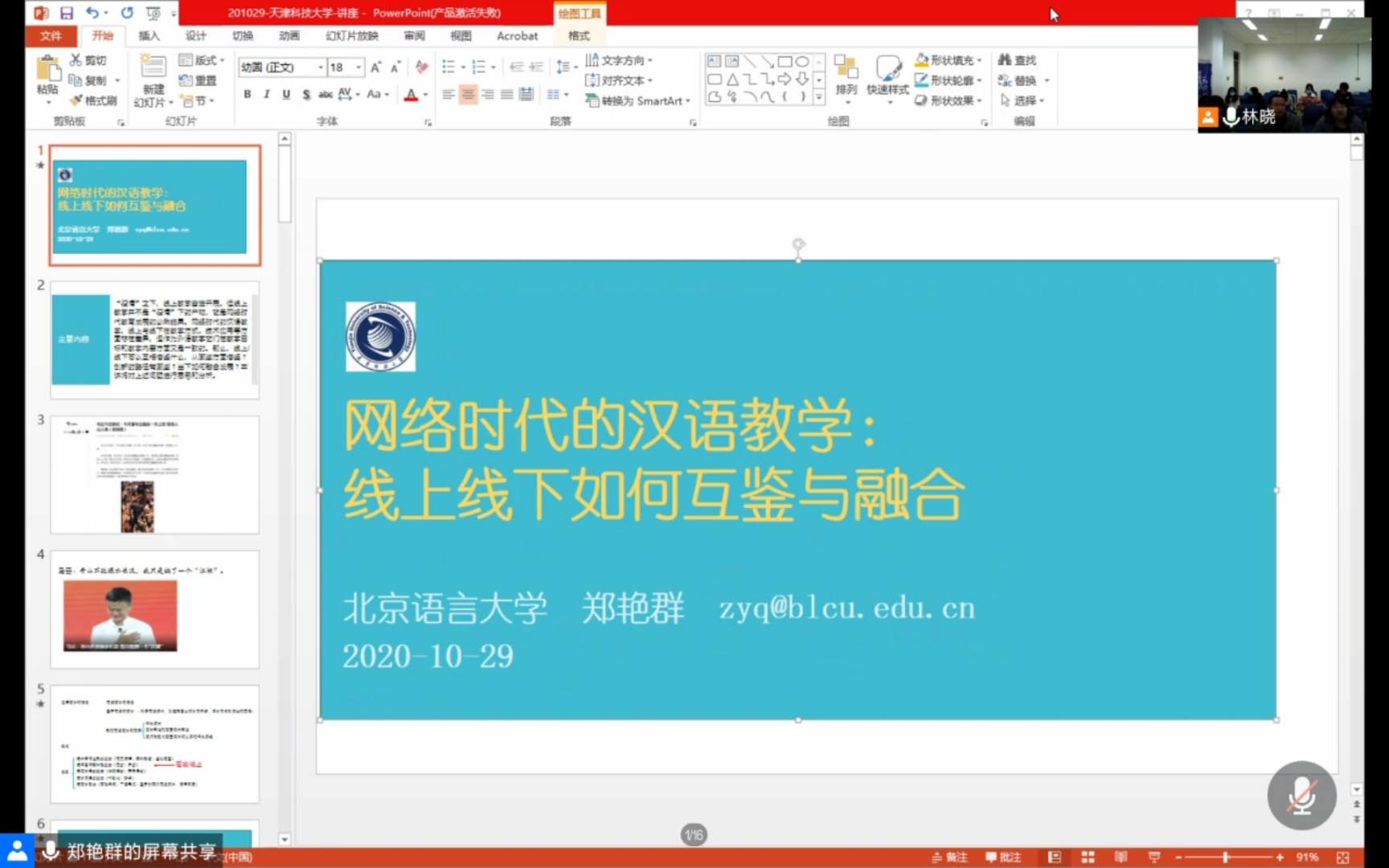The height and width of the screenshot is (868, 1389).
Task: Click the Reset (重置) slide button
Action: click(x=198, y=80)
